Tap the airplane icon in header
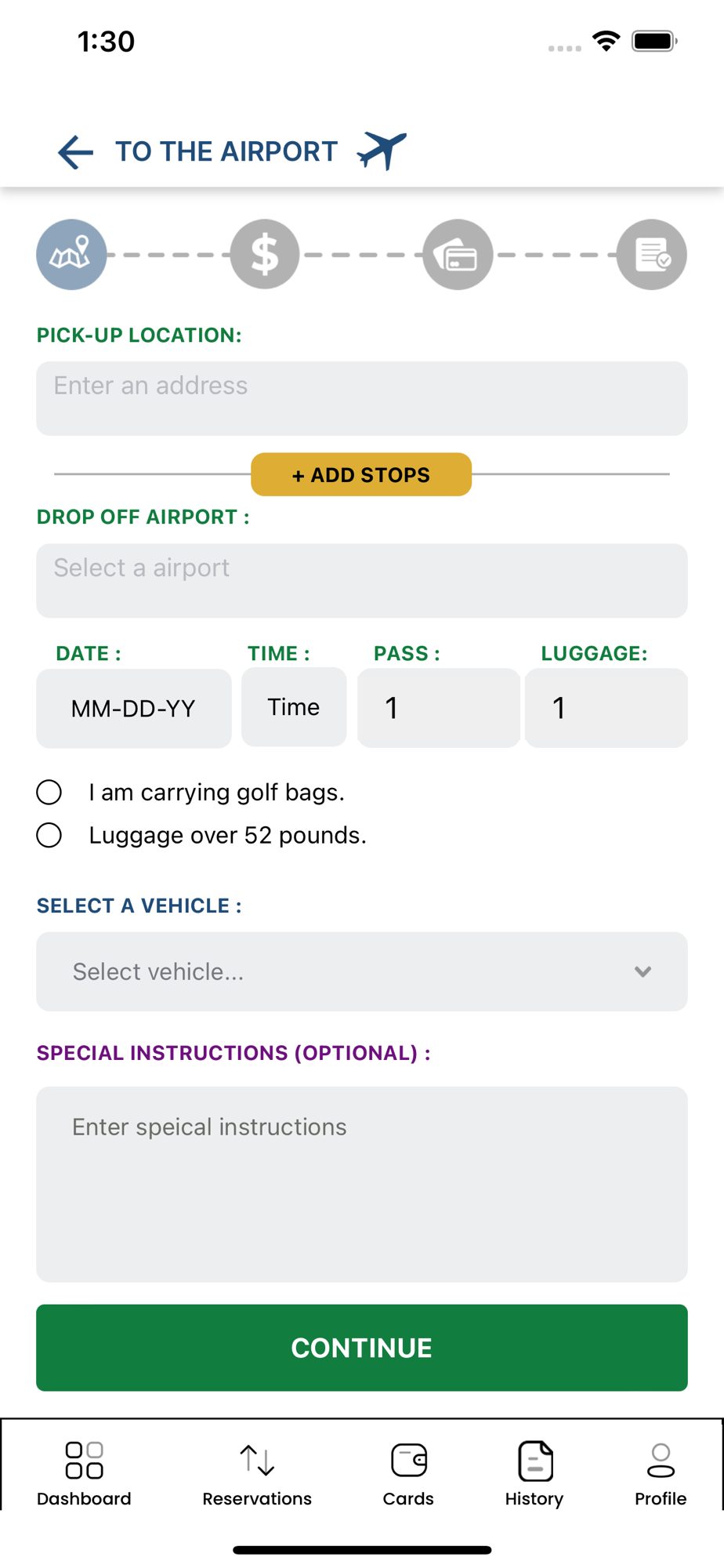This screenshot has height=1568, width=724. pyautogui.click(x=382, y=151)
